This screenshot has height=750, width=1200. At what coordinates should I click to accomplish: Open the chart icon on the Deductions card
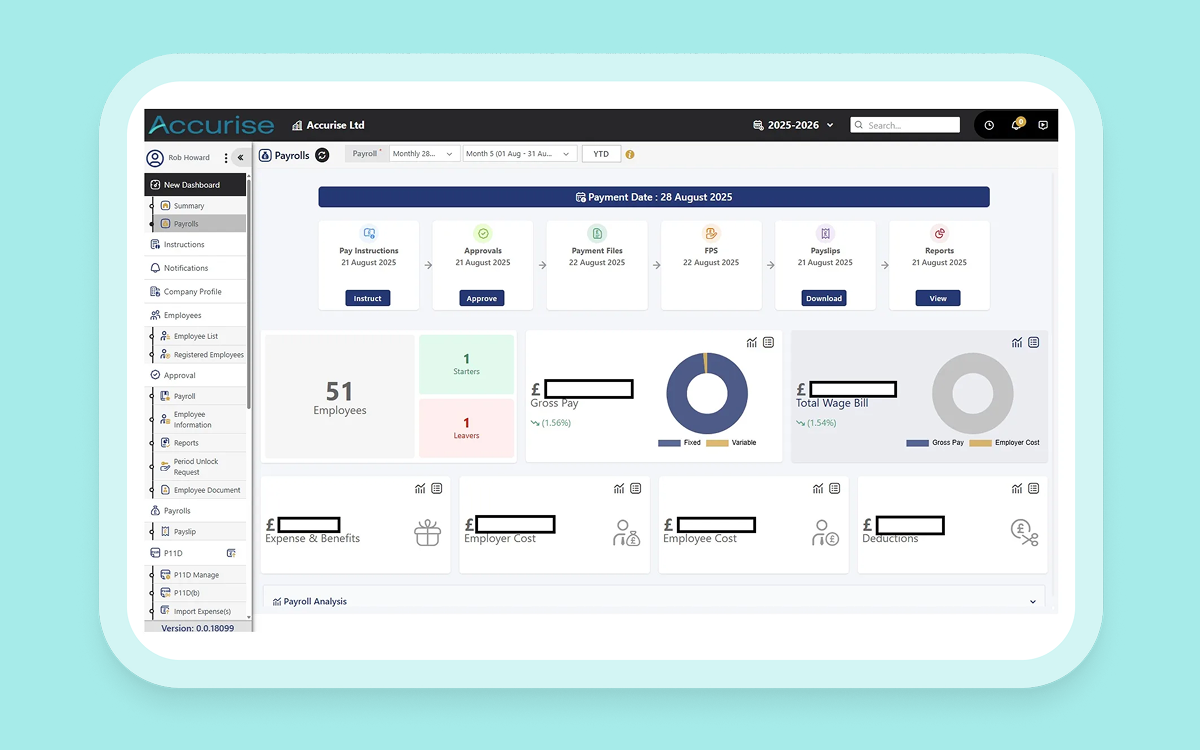(x=1017, y=488)
